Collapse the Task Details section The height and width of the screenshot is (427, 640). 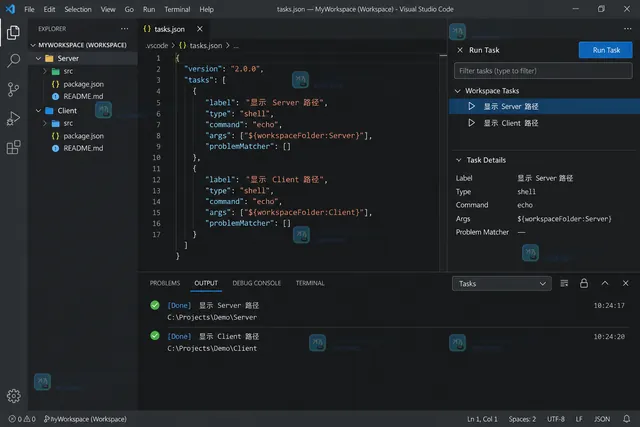pos(458,160)
